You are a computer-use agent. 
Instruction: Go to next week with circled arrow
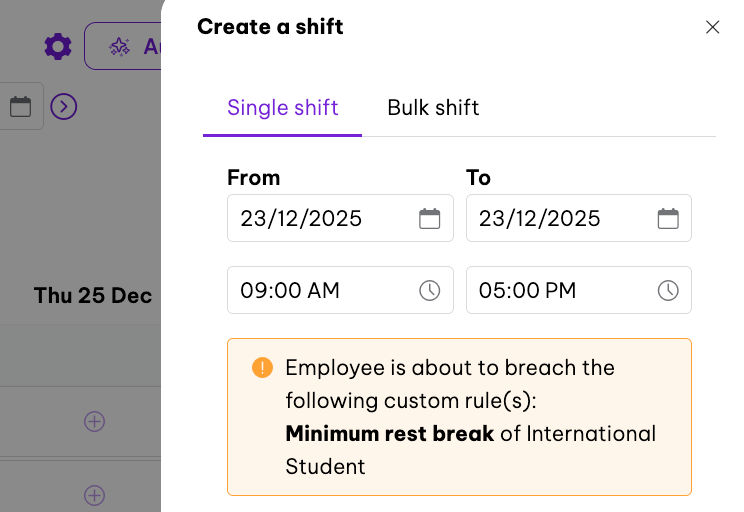(x=64, y=106)
